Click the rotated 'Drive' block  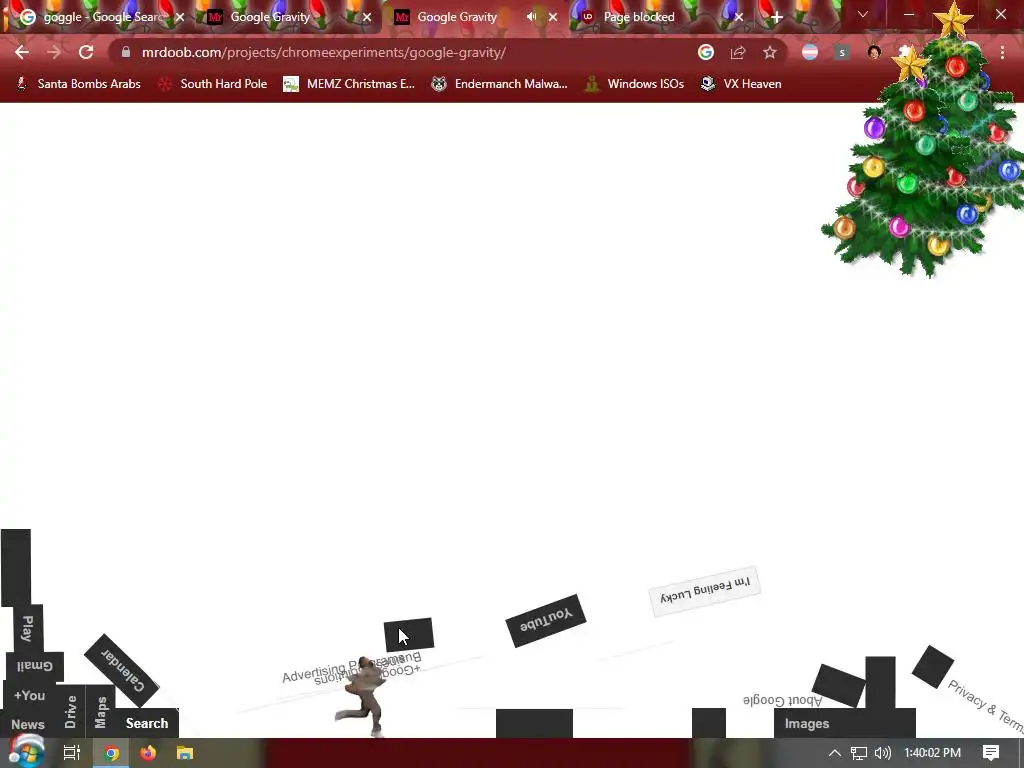tap(71, 711)
